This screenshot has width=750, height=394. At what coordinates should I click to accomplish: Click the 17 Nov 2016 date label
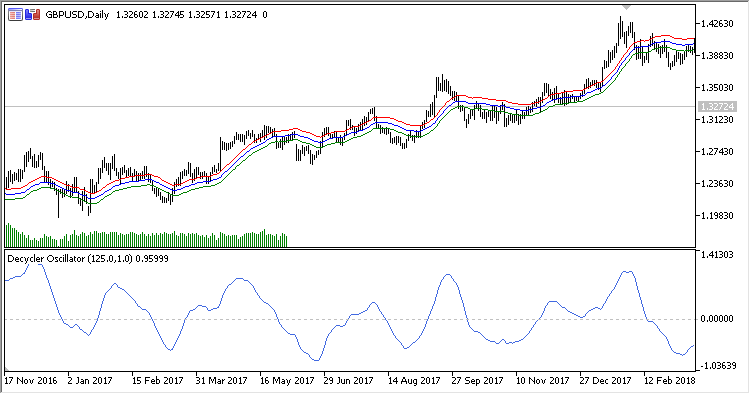pyautogui.click(x=31, y=381)
